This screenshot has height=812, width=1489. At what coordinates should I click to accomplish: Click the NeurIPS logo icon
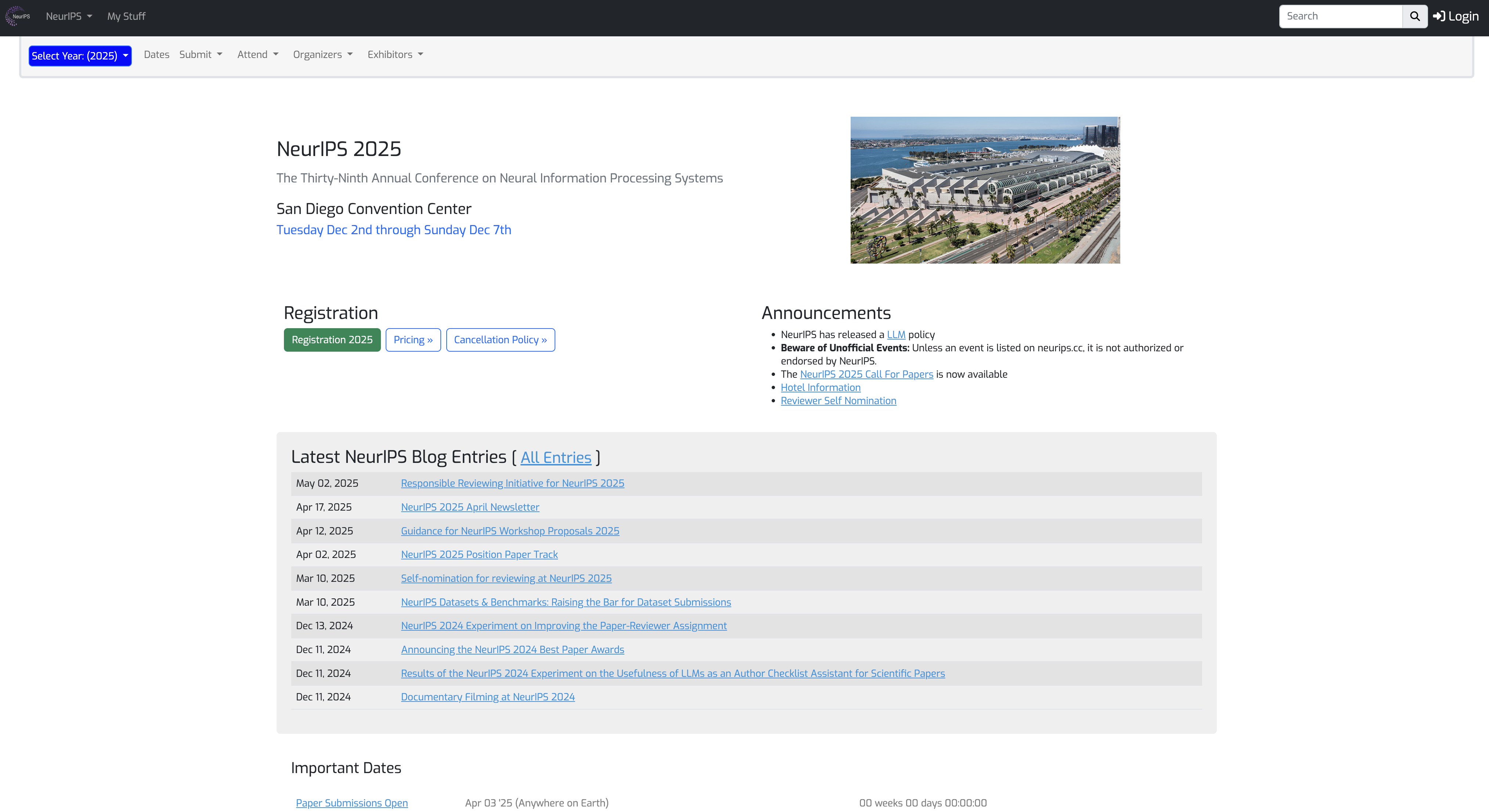tap(18, 16)
